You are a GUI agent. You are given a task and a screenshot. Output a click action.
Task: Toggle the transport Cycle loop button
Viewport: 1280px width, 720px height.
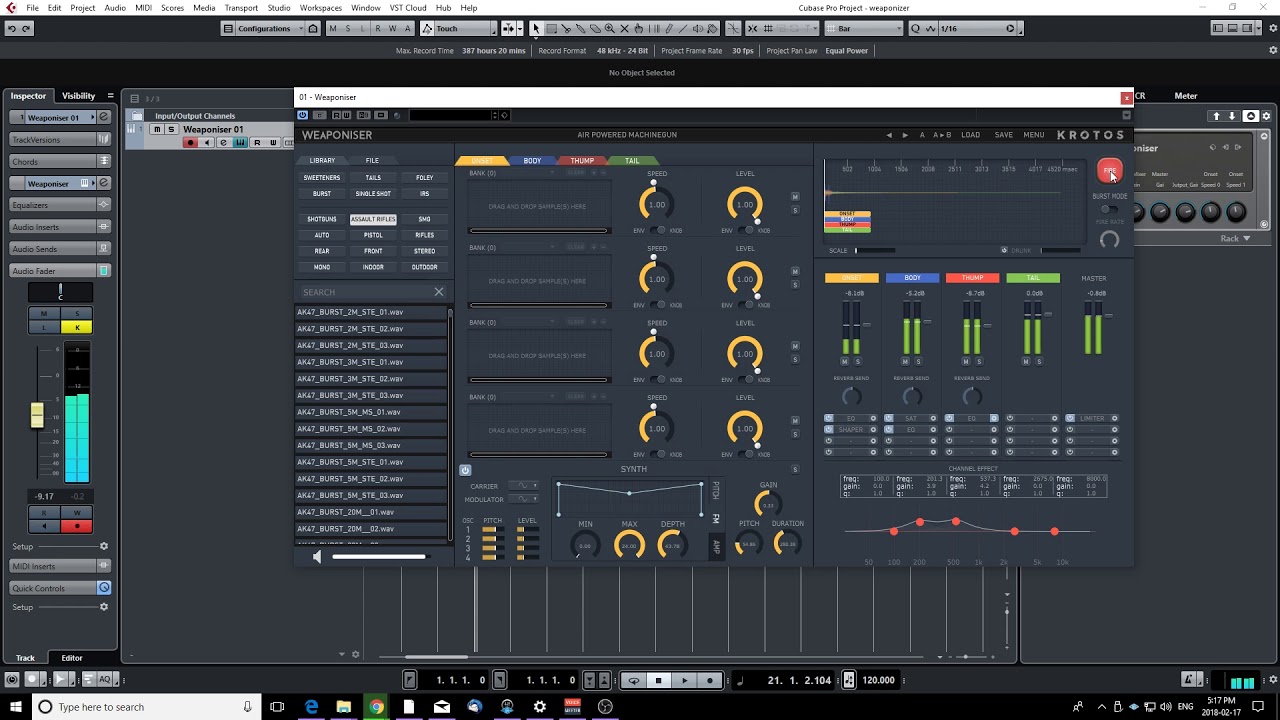(633, 681)
